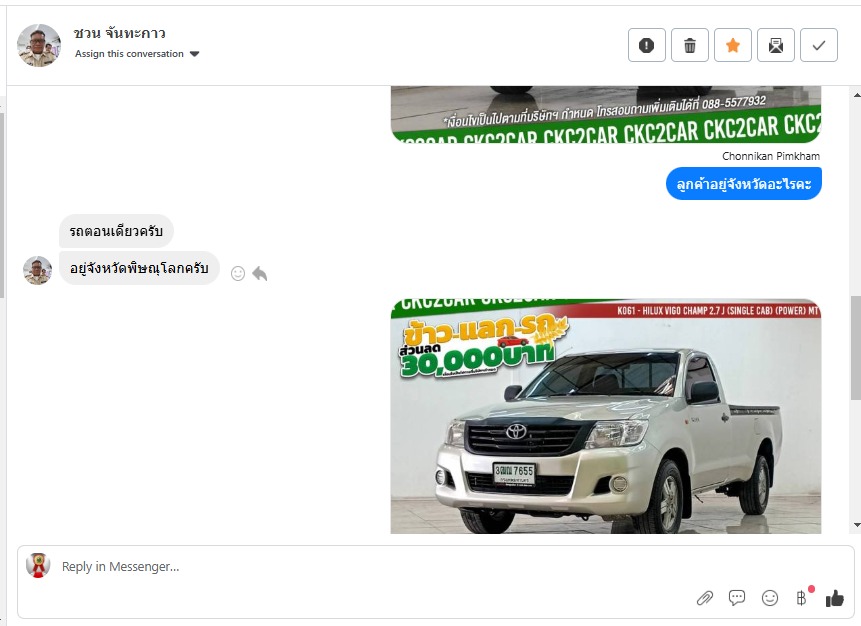
Task: Attach a file with paperclip icon
Action: tap(705, 598)
